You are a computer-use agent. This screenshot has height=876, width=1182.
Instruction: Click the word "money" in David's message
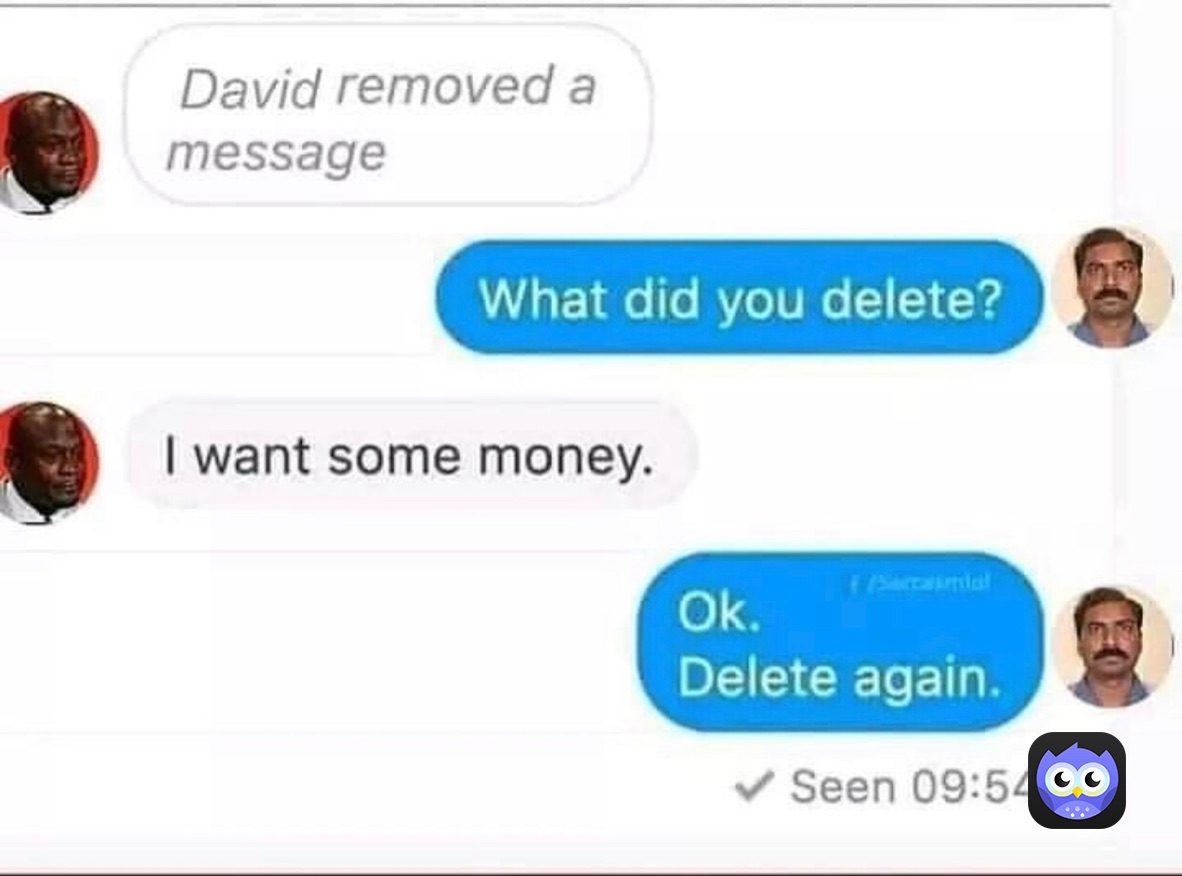click(x=565, y=458)
